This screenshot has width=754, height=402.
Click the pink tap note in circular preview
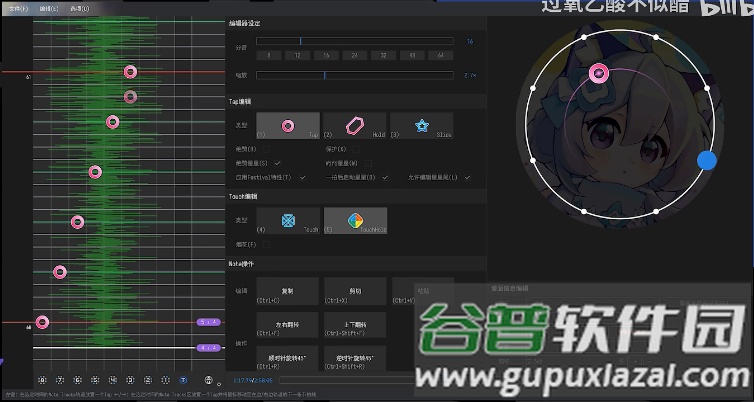[598, 72]
